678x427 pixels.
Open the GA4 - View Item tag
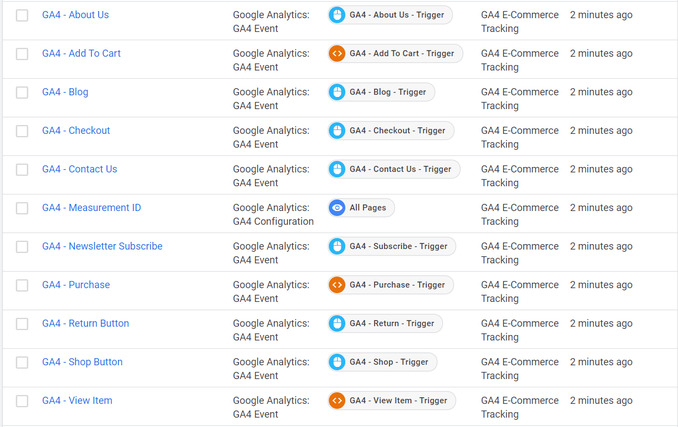pyautogui.click(x=77, y=401)
